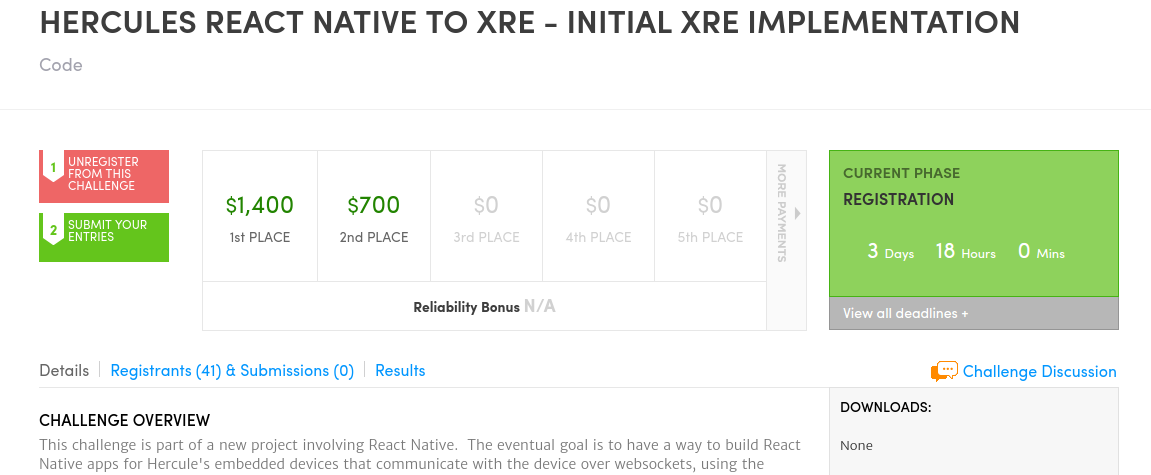Click the 3rd place $0 prize cell
Screen dimensions: 1151x475
[486, 217]
